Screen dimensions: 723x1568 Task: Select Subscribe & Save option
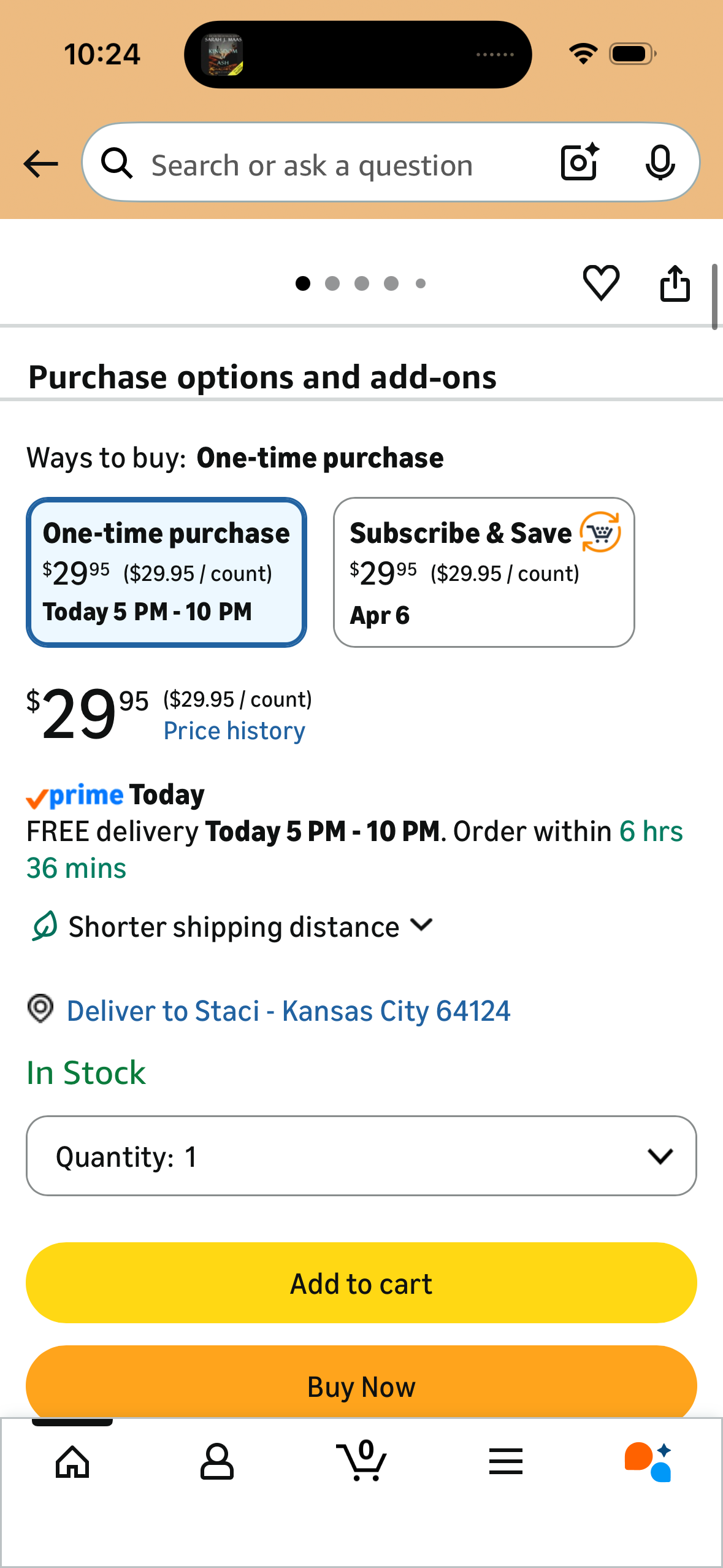(484, 572)
